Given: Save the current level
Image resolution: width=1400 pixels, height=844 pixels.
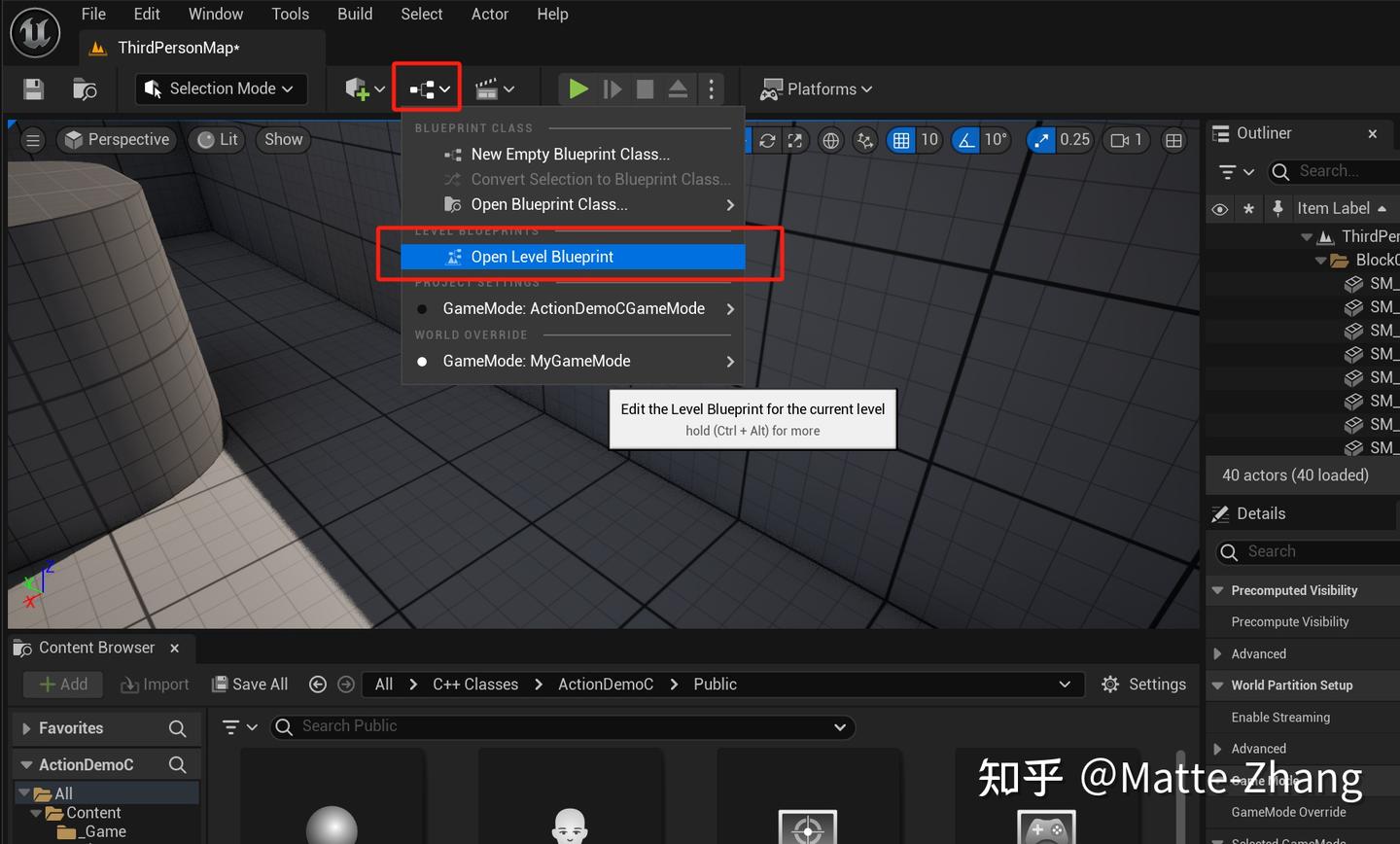Looking at the screenshot, I should [33, 88].
